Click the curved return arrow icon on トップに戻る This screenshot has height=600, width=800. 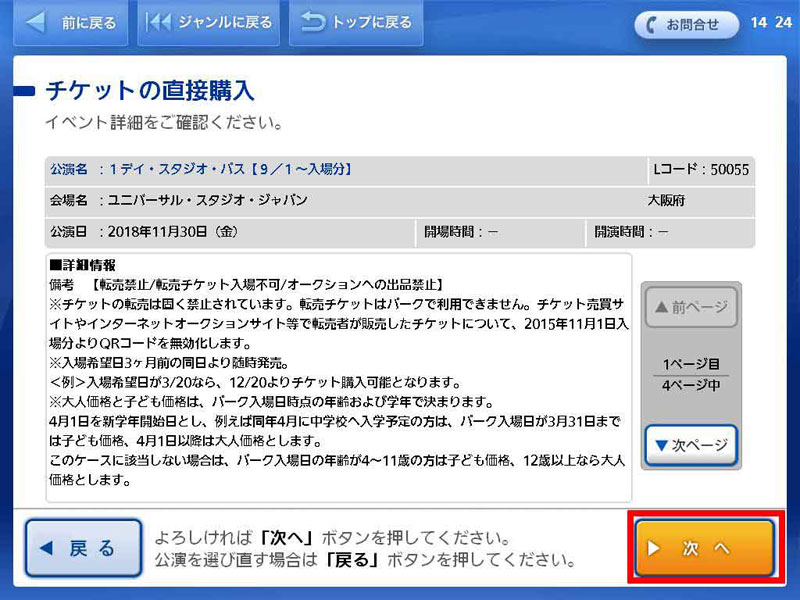(x=313, y=22)
